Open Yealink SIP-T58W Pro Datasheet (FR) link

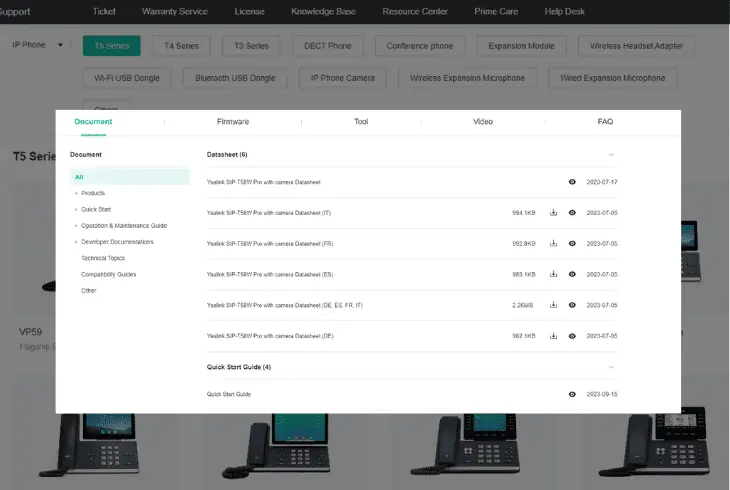point(270,244)
